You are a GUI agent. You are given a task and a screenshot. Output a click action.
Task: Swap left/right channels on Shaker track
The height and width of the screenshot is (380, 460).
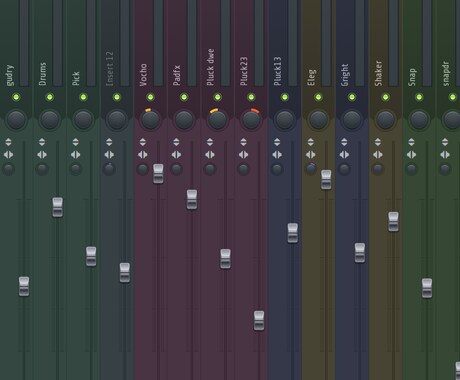click(378, 155)
